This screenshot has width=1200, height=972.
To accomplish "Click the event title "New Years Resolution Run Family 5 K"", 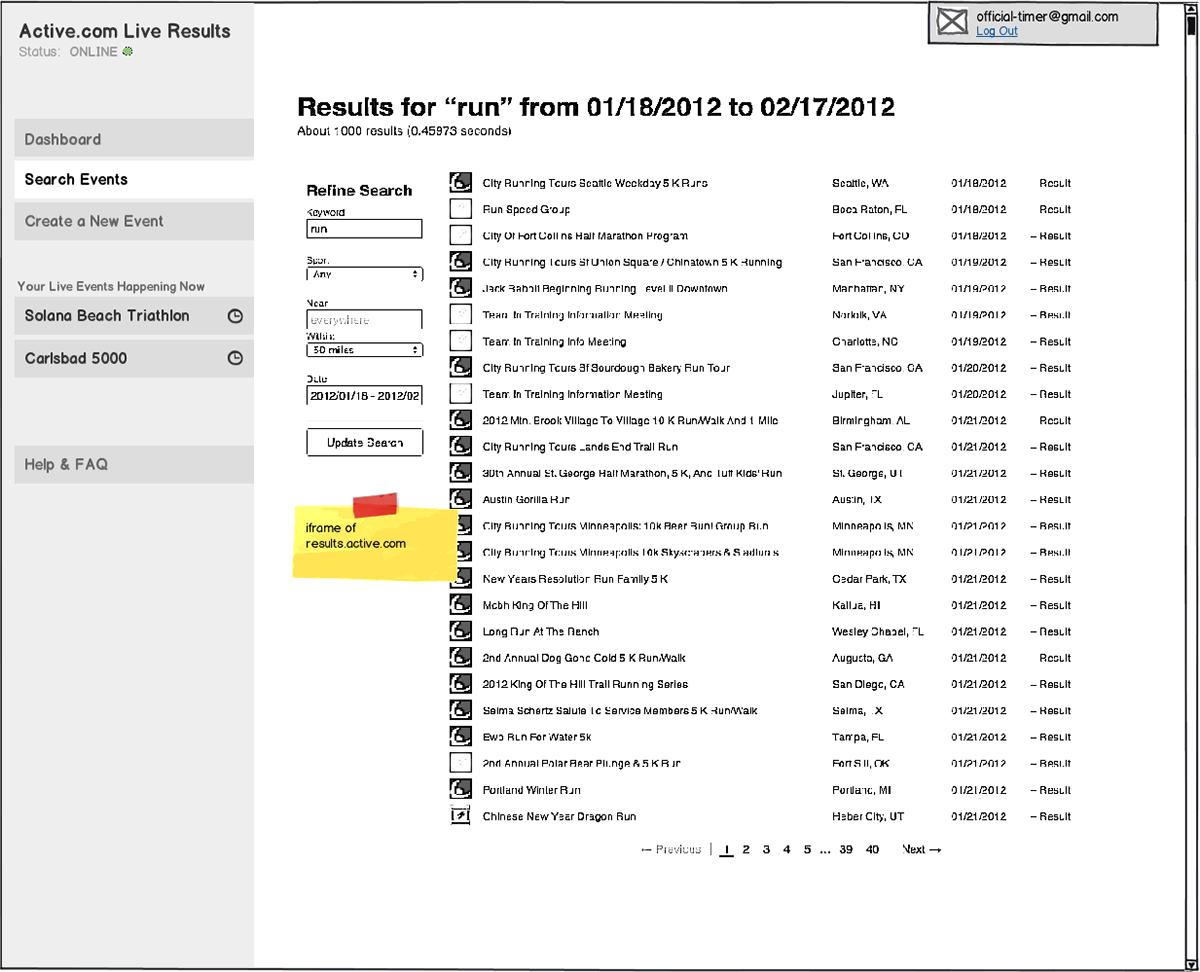I will (x=575, y=579).
